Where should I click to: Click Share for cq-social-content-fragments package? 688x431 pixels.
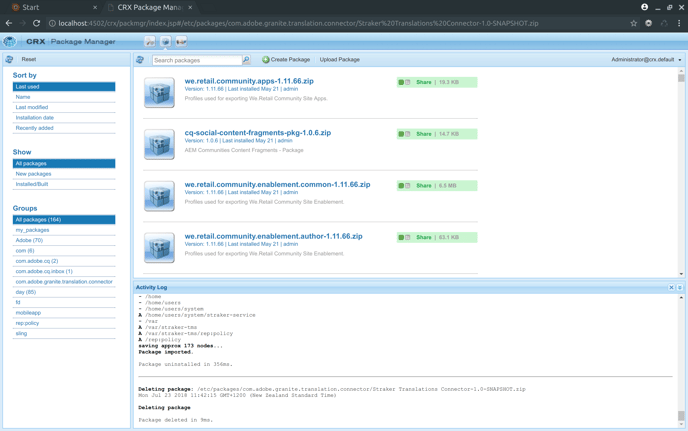[423, 134]
